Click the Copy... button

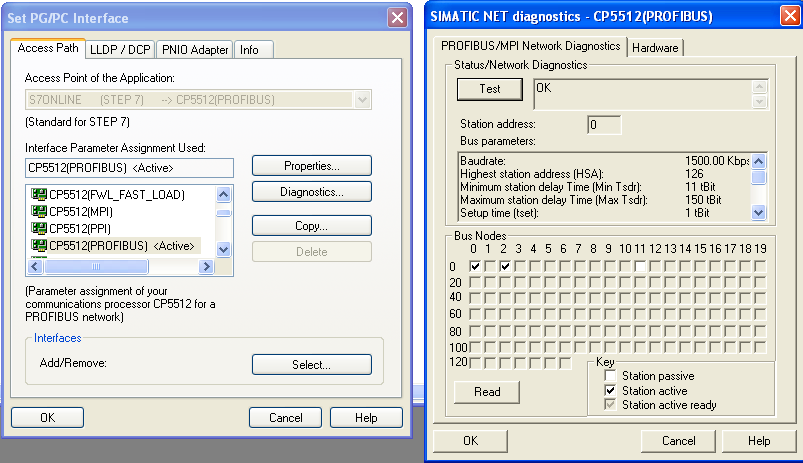[x=311, y=226]
